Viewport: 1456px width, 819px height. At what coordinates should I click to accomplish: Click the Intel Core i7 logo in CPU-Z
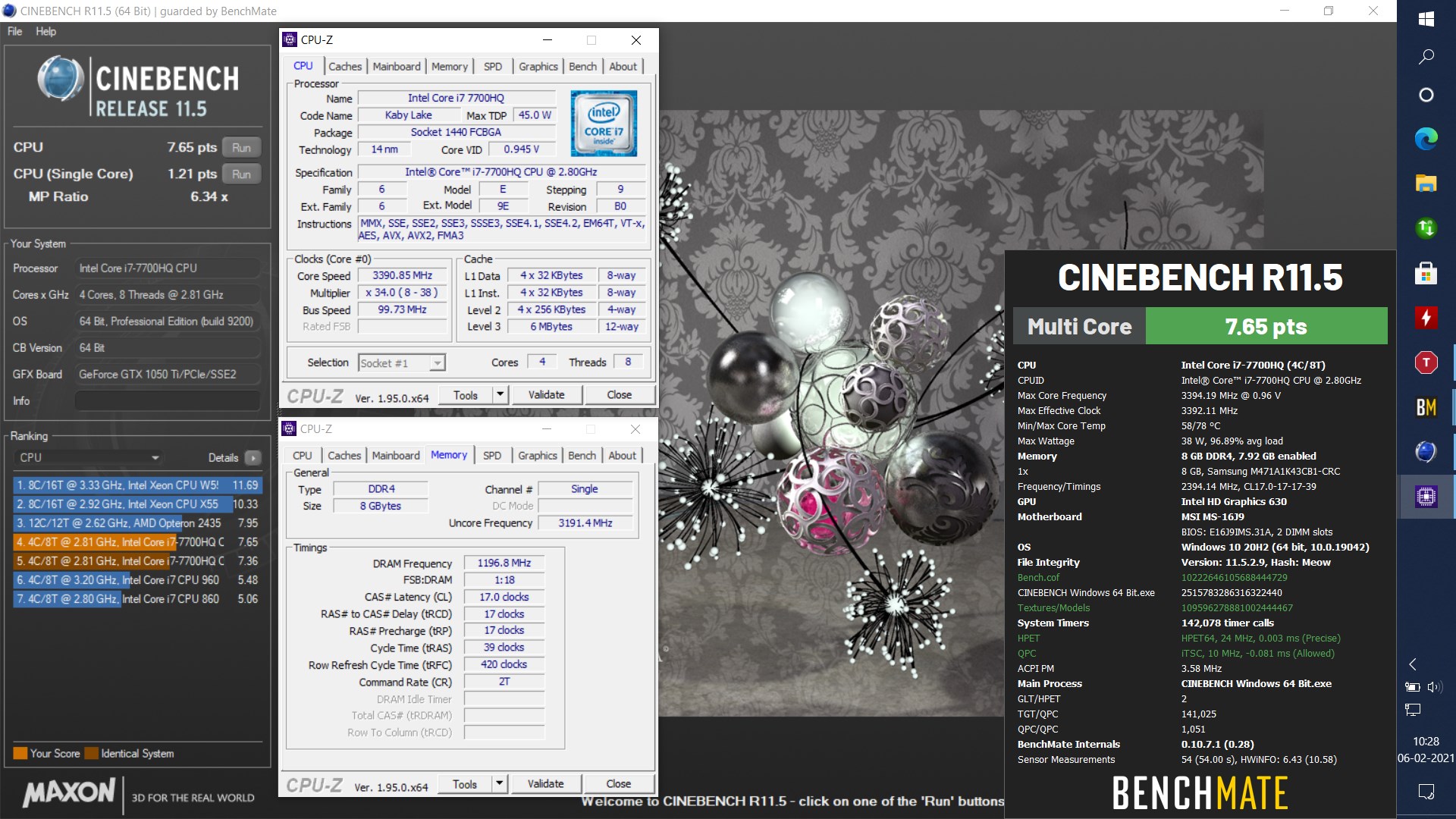pos(604,124)
